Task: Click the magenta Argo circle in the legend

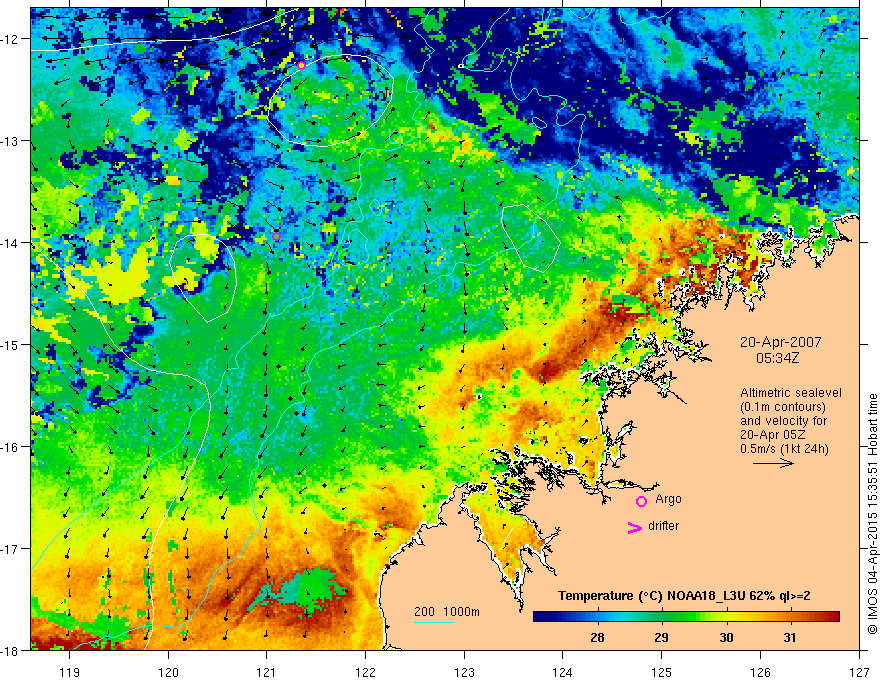Action: click(x=641, y=501)
